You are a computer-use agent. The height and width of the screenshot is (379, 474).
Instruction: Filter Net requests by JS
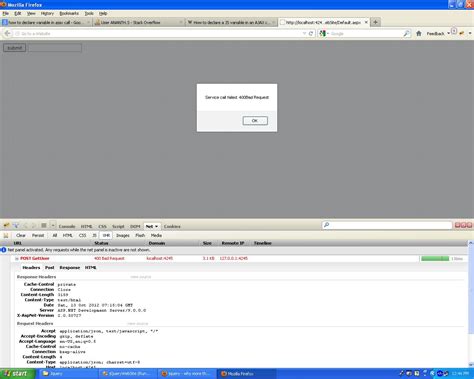(94, 235)
